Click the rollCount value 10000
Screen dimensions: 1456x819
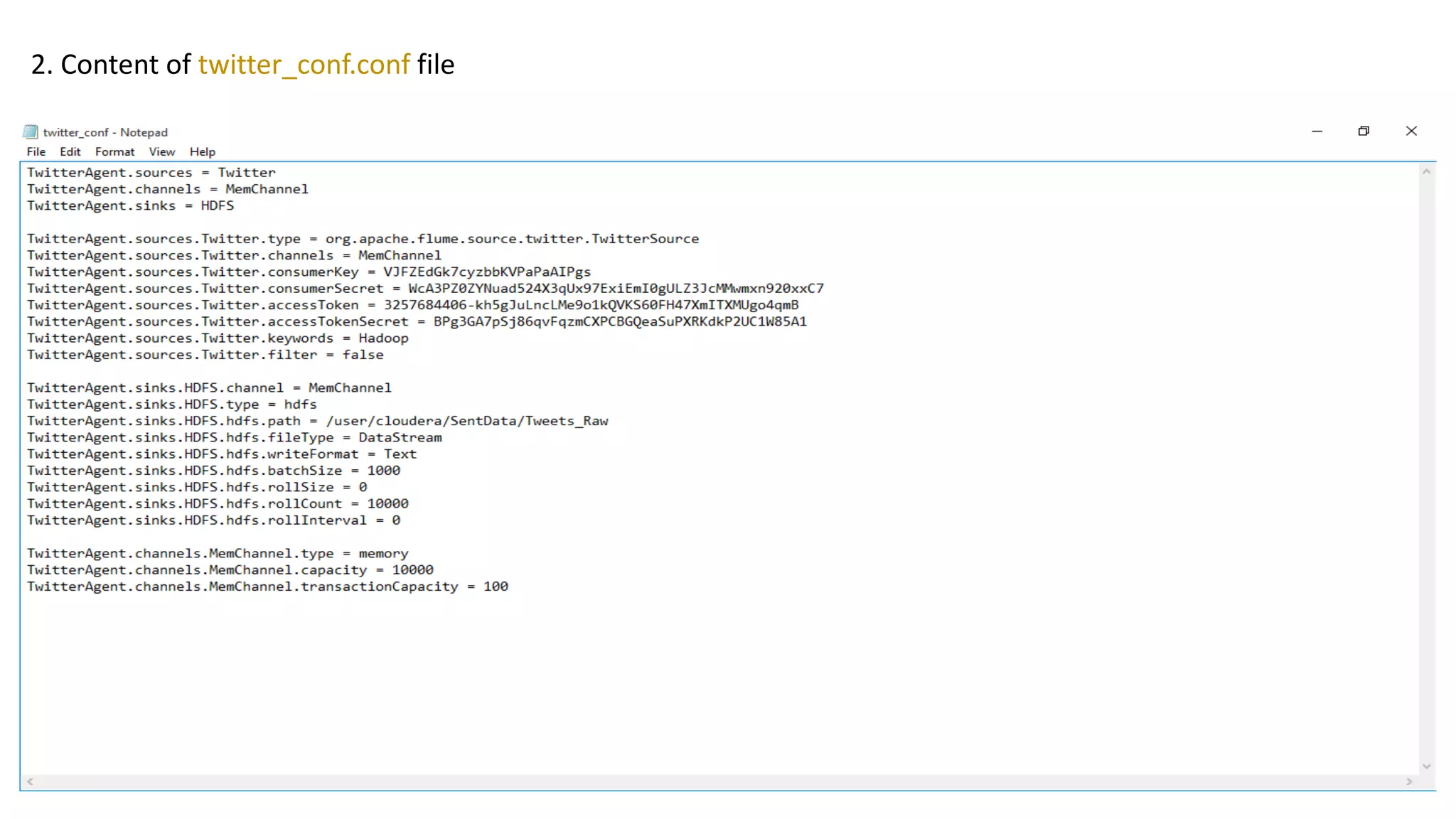[387, 503]
